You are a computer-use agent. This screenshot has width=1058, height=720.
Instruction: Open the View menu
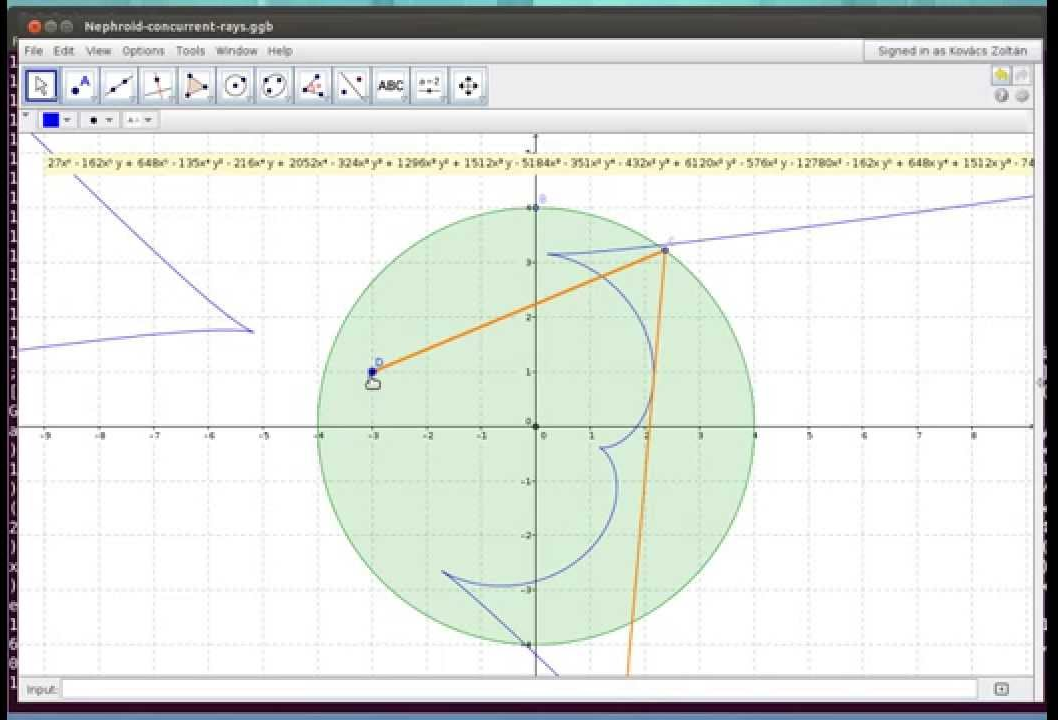(x=98, y=51)
